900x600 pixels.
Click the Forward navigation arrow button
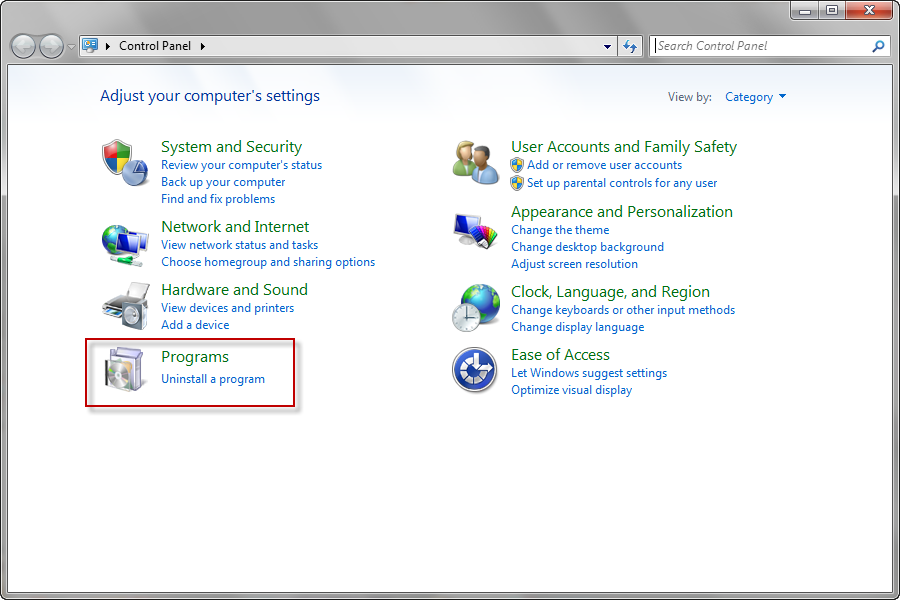click(x=51, y=47)
